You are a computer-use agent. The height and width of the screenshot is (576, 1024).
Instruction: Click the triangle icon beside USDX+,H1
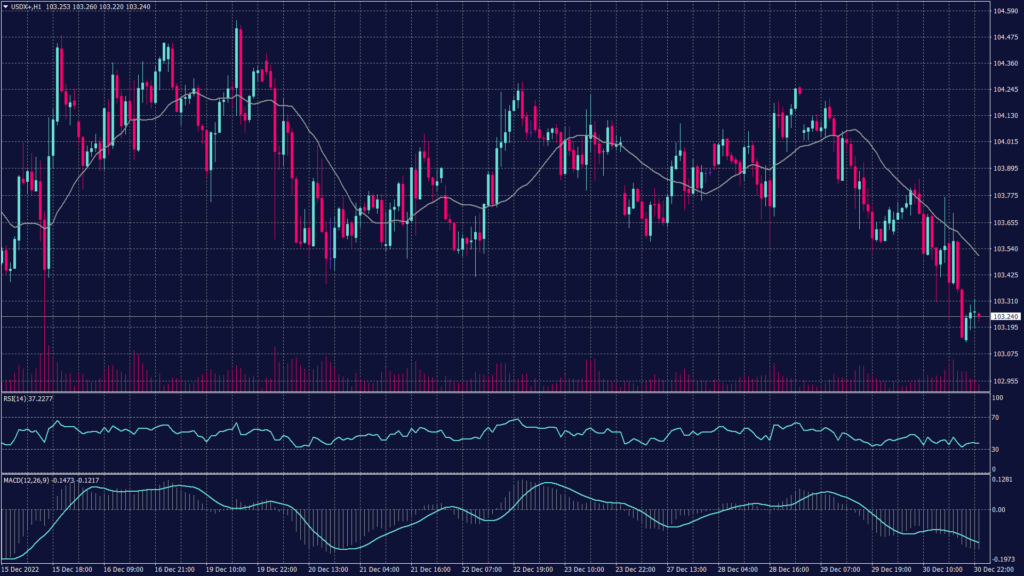(6, 6)
